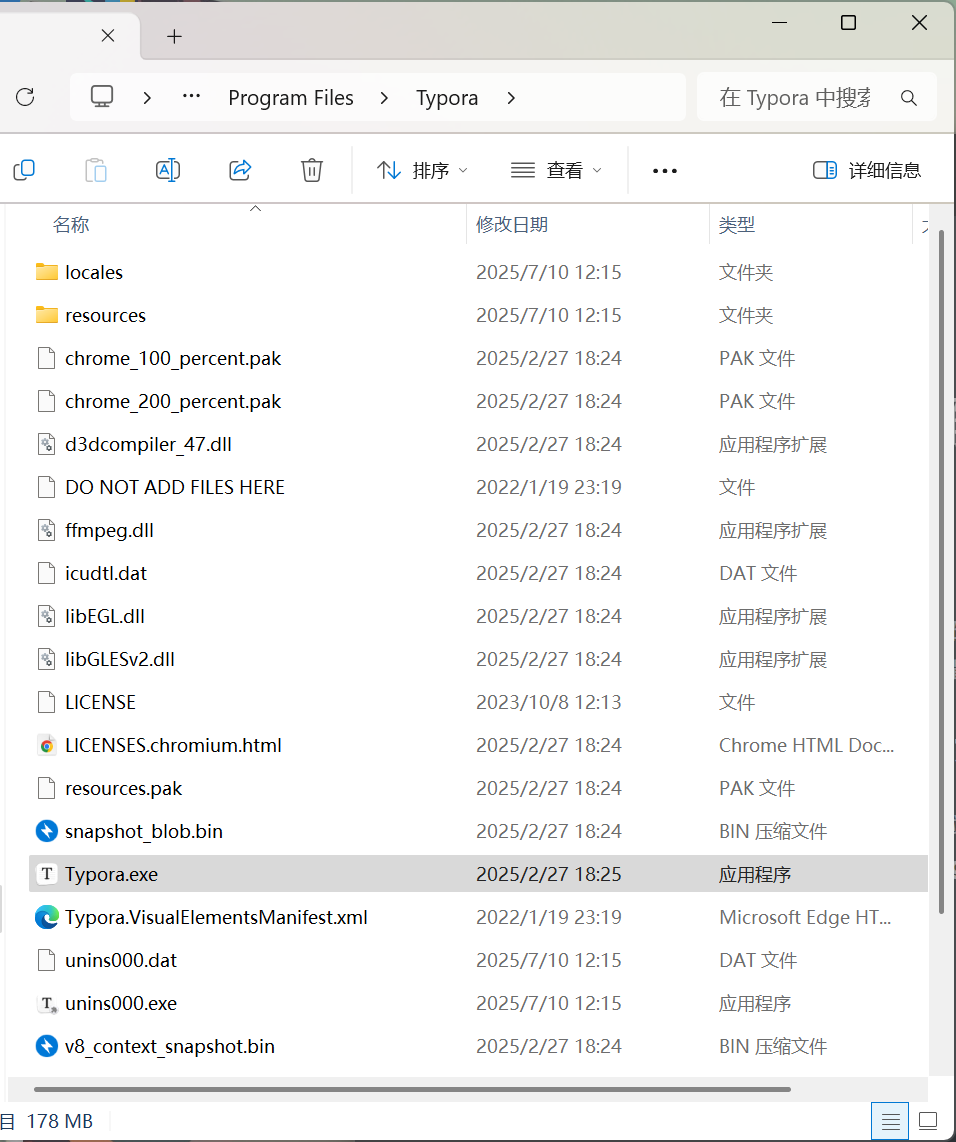Viewport: 956px width, 1142px height.
Task: Switch to details list view layout
Action: pyautogui.click(x=890, y=1120)
